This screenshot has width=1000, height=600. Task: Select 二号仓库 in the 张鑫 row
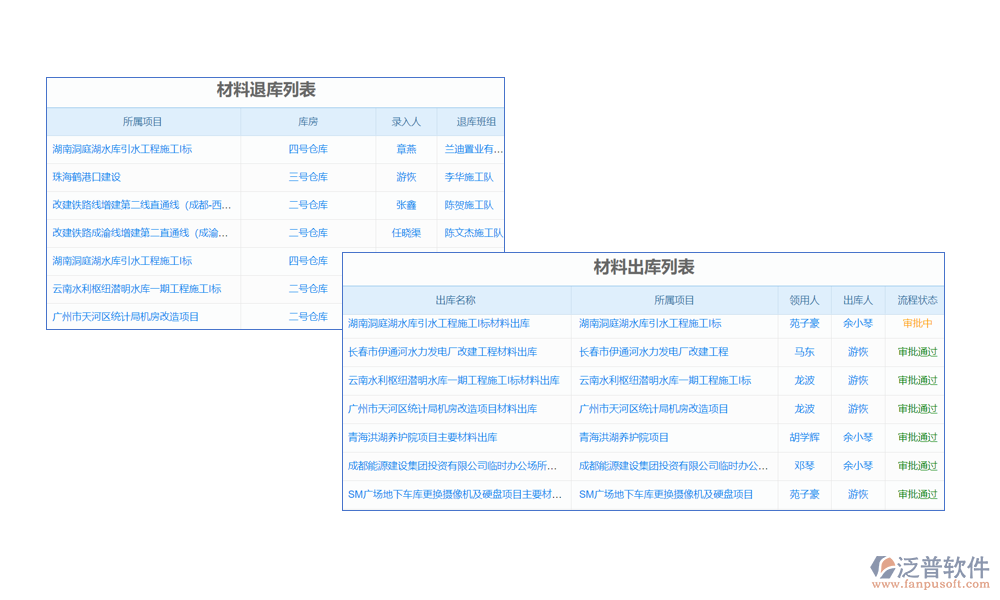tap(308, 205)
